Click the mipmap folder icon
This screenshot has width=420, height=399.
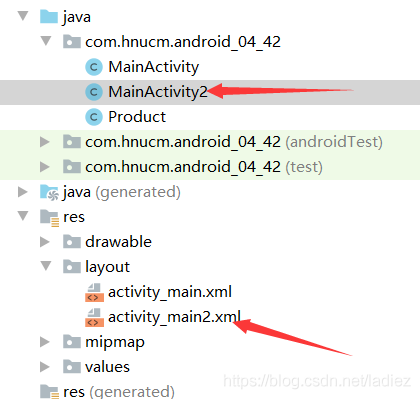click(72, 342)
